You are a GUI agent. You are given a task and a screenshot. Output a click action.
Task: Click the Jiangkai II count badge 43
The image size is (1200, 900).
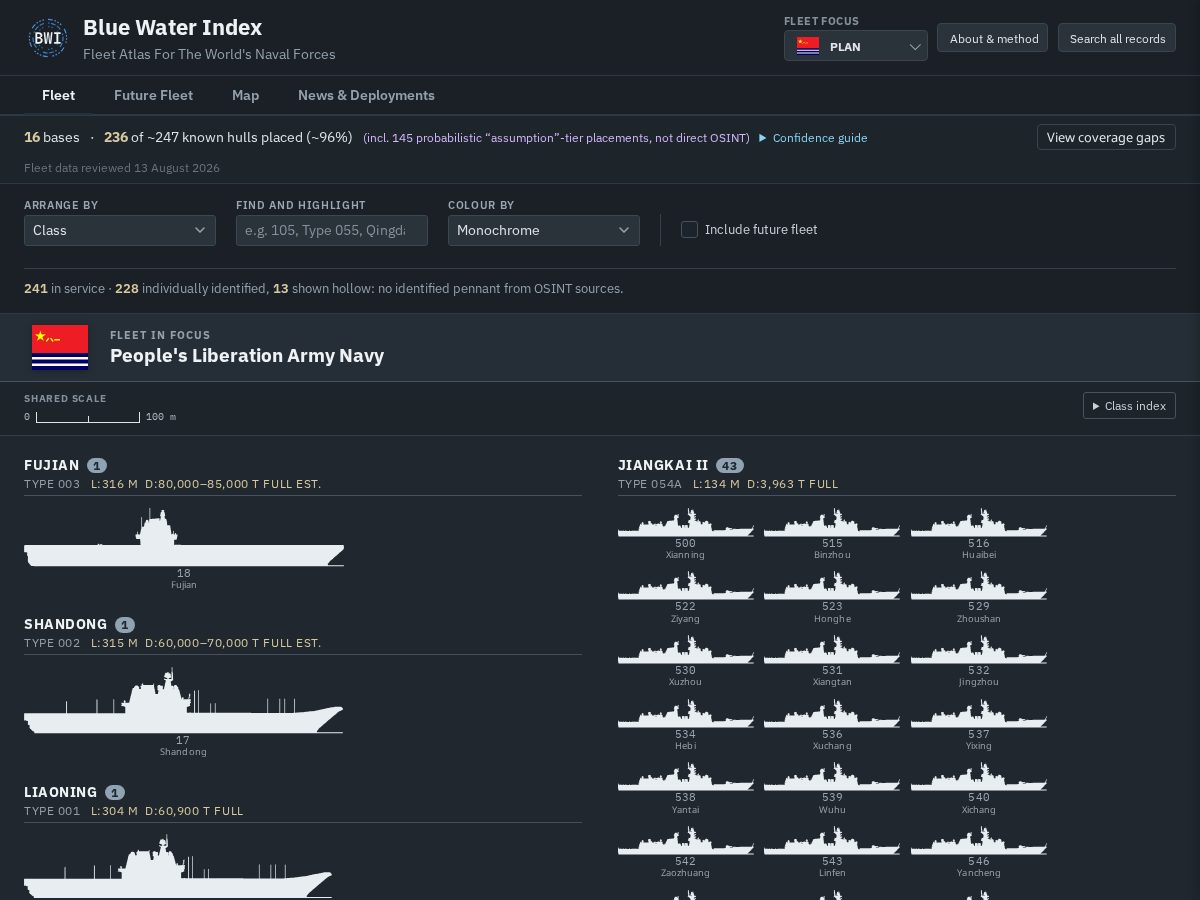(x=730, y=465)
